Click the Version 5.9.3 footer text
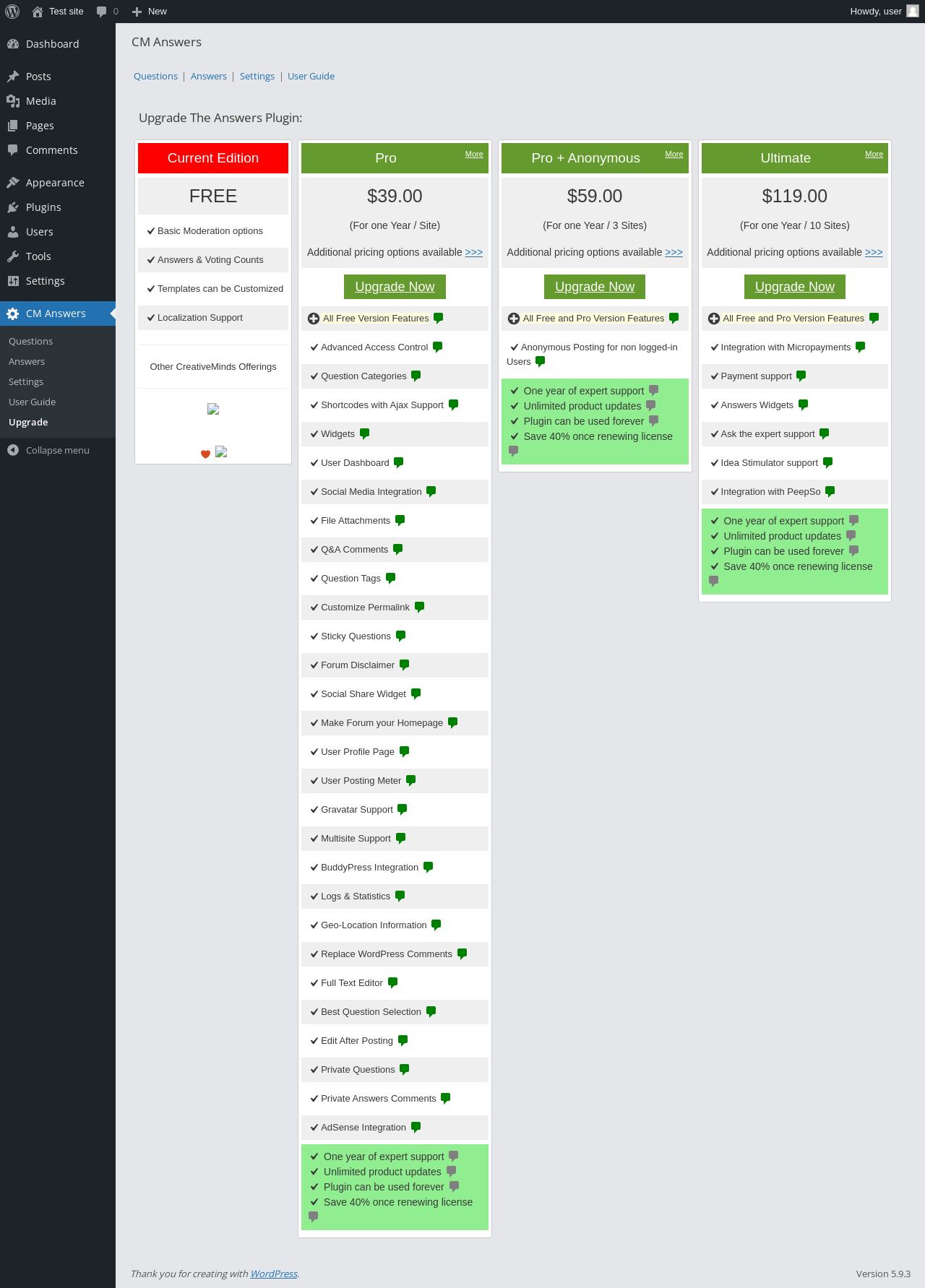Image resolution: width=925 pixels, height=1288 pixels. tap(883, 1274)
